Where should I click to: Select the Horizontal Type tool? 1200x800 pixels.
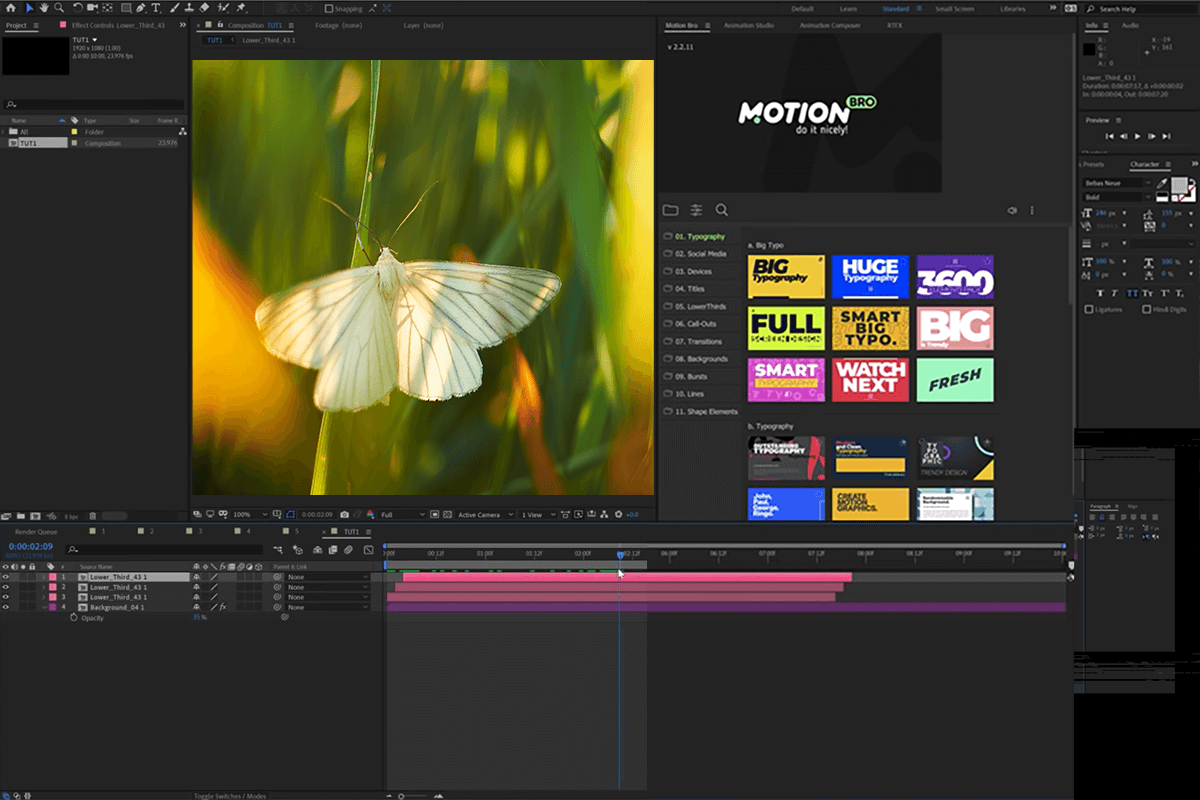[x=157, y=8]
